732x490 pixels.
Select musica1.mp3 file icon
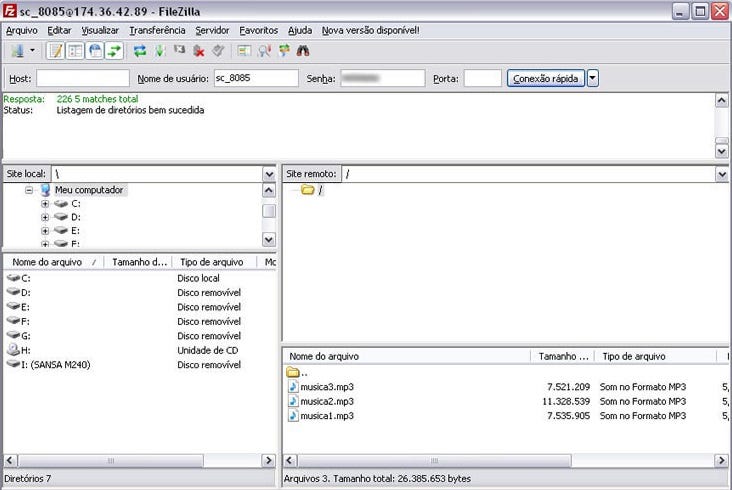pyautogui.click(x=293, y=416)
